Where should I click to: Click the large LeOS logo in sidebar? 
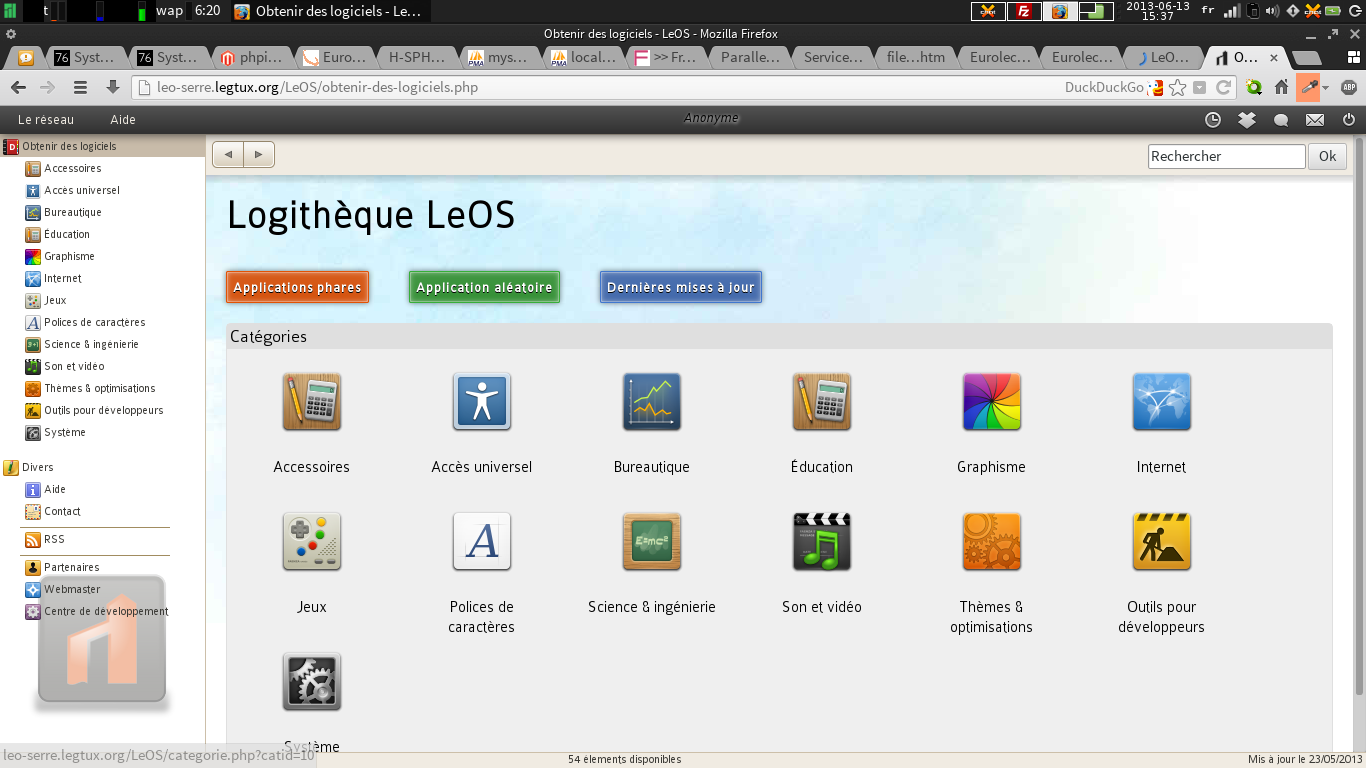[102, 640]
